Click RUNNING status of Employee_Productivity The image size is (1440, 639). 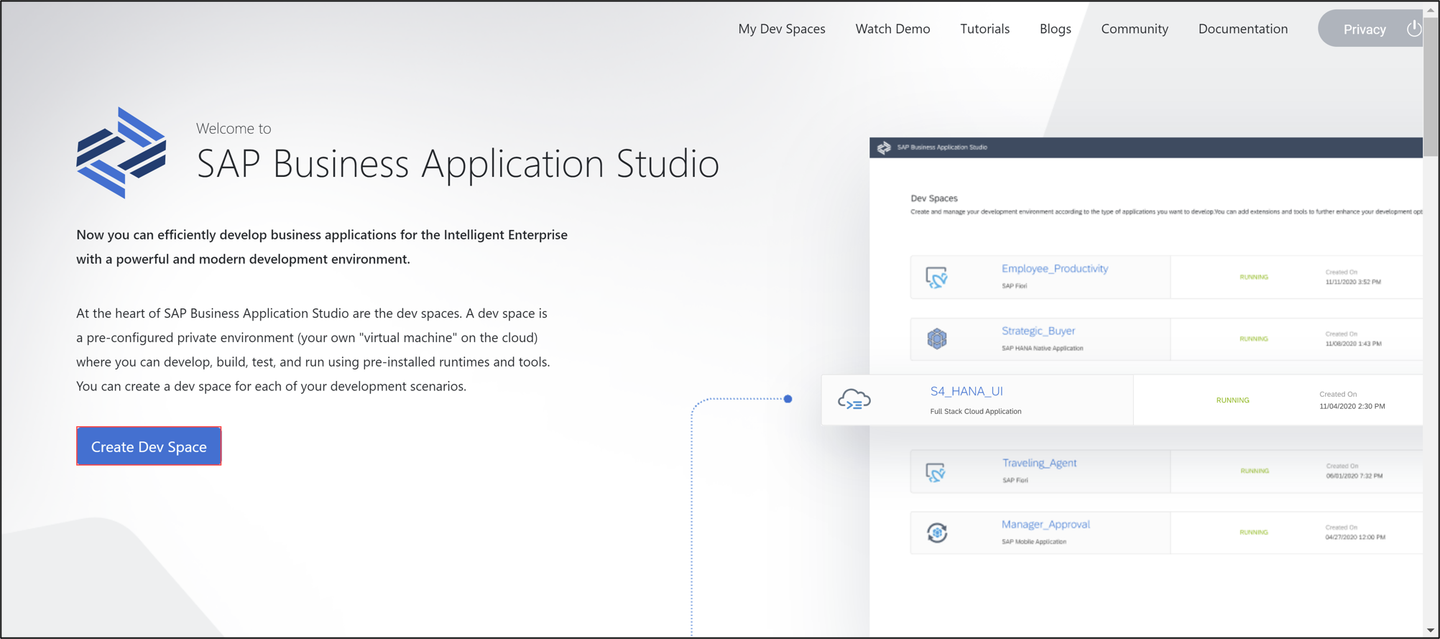(x=1254, y=277)
